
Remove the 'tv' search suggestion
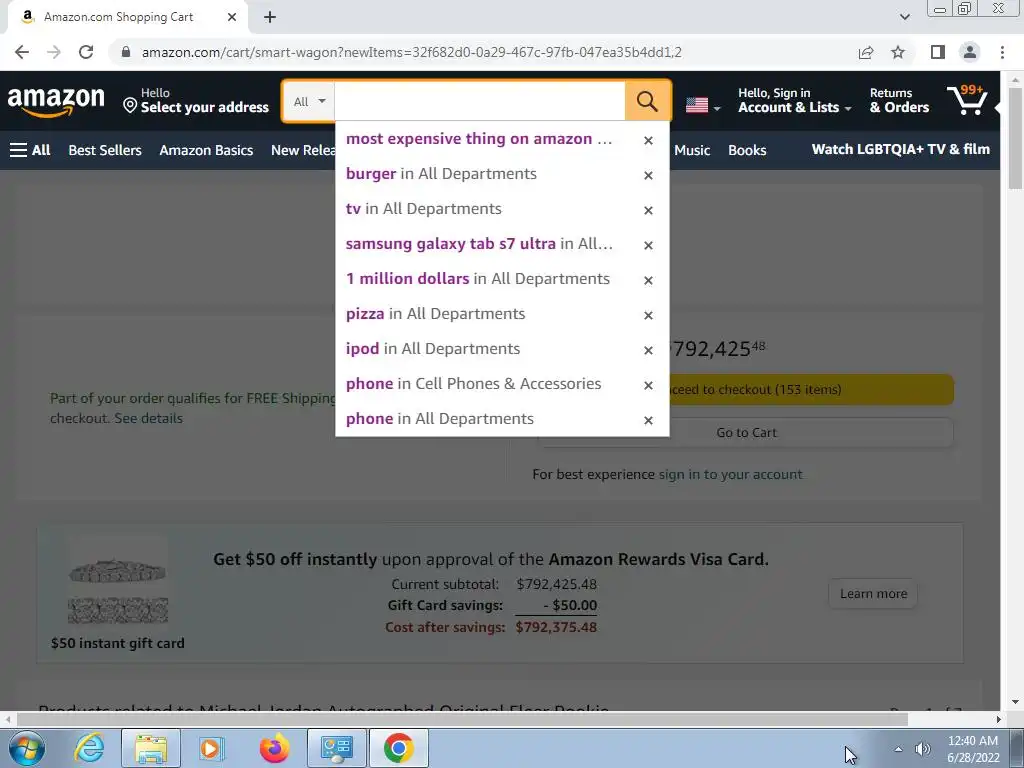648,210
